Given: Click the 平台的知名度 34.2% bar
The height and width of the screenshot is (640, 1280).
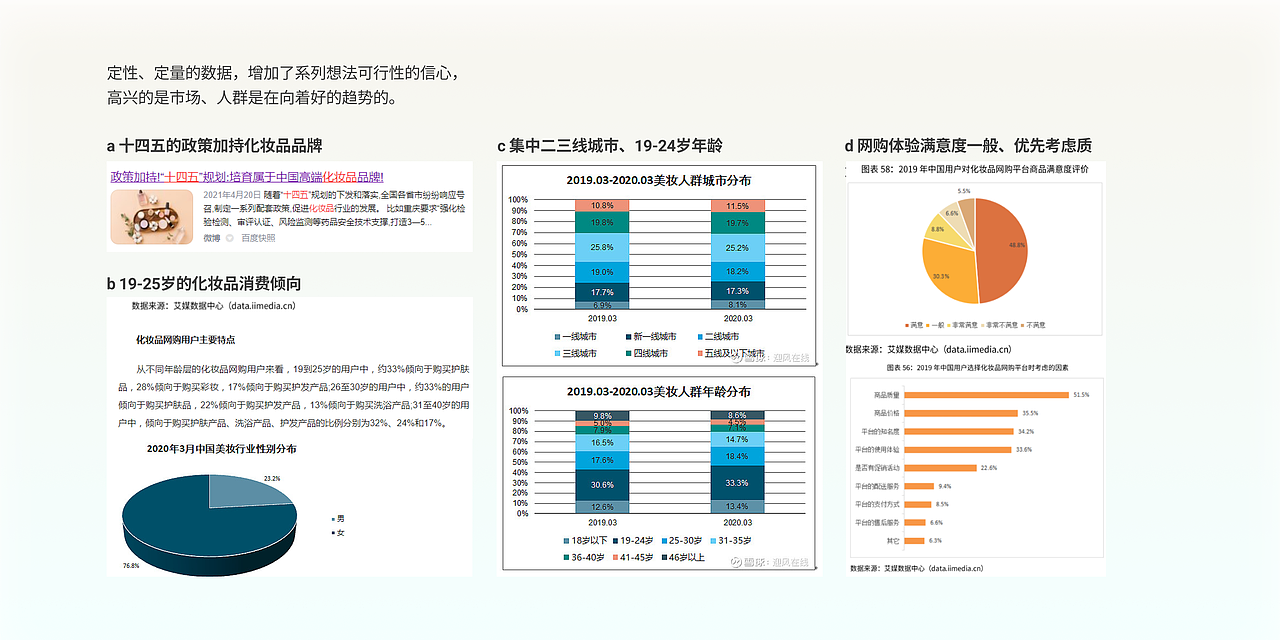Looking at the screenshot, I should [958, 431].
